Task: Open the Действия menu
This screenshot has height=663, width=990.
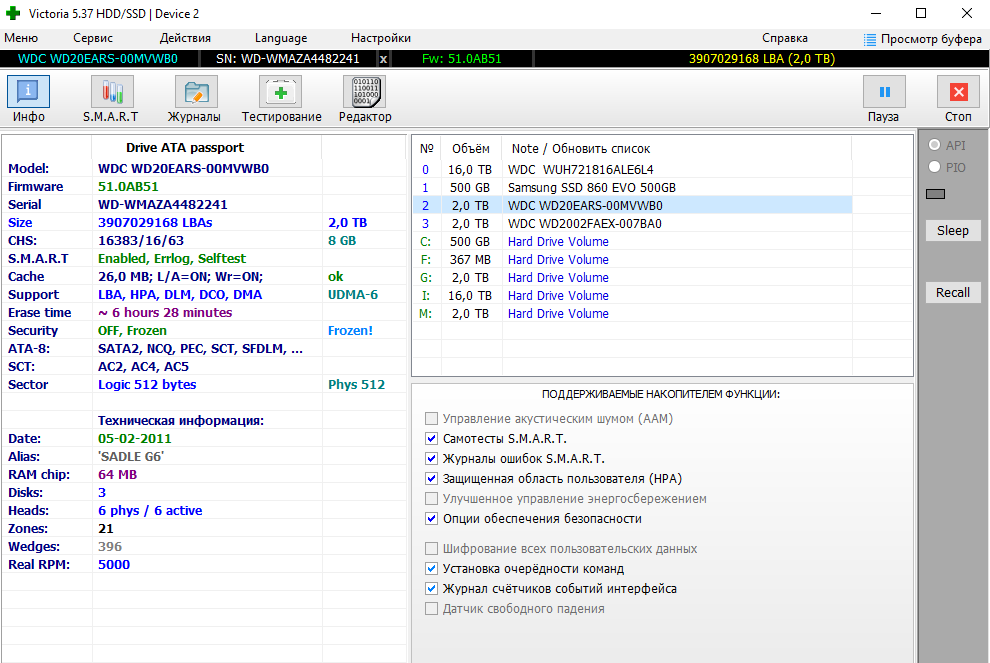Action: (185, 38)
